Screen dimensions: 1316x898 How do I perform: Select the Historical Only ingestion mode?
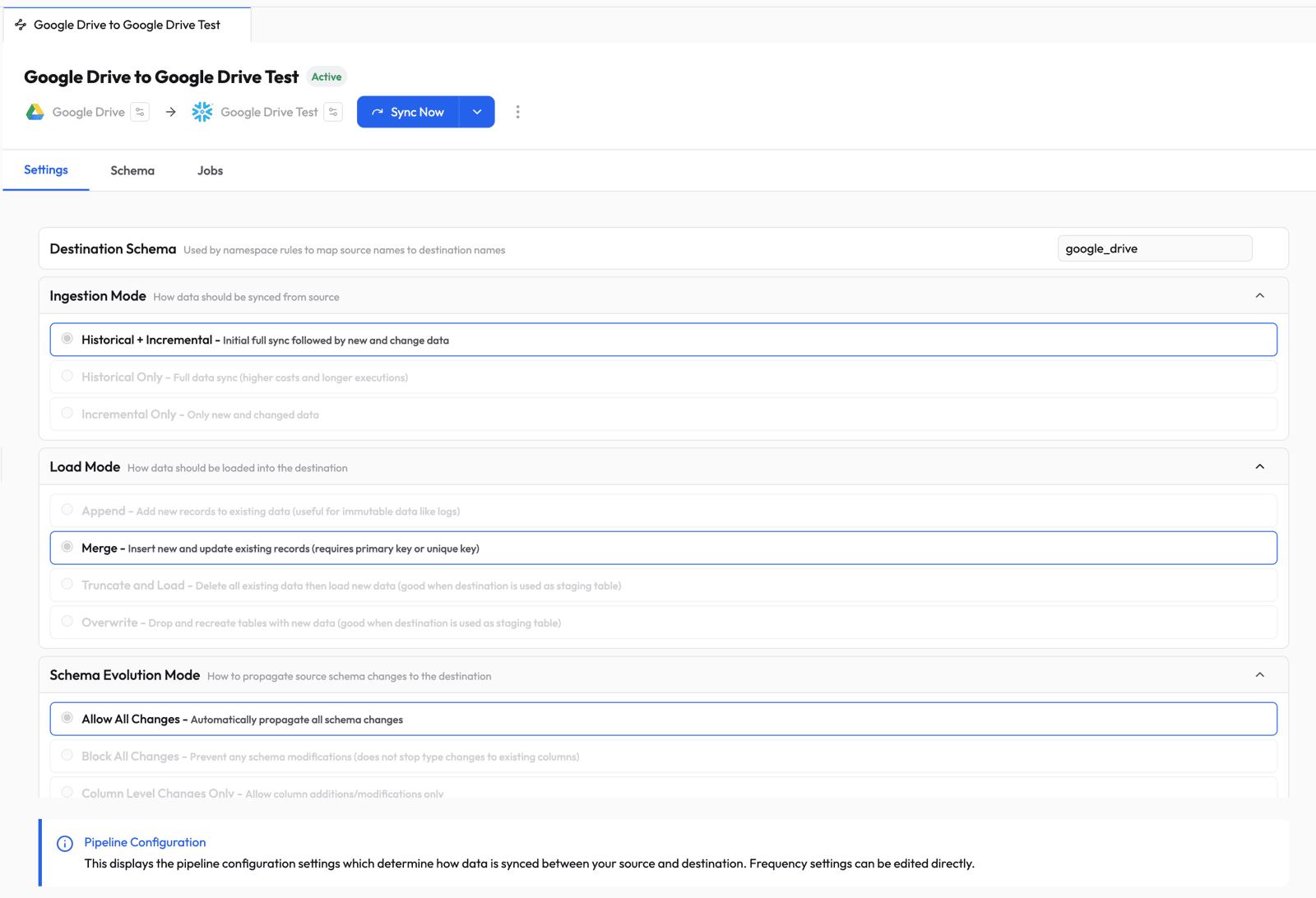(x=67, y=377)
